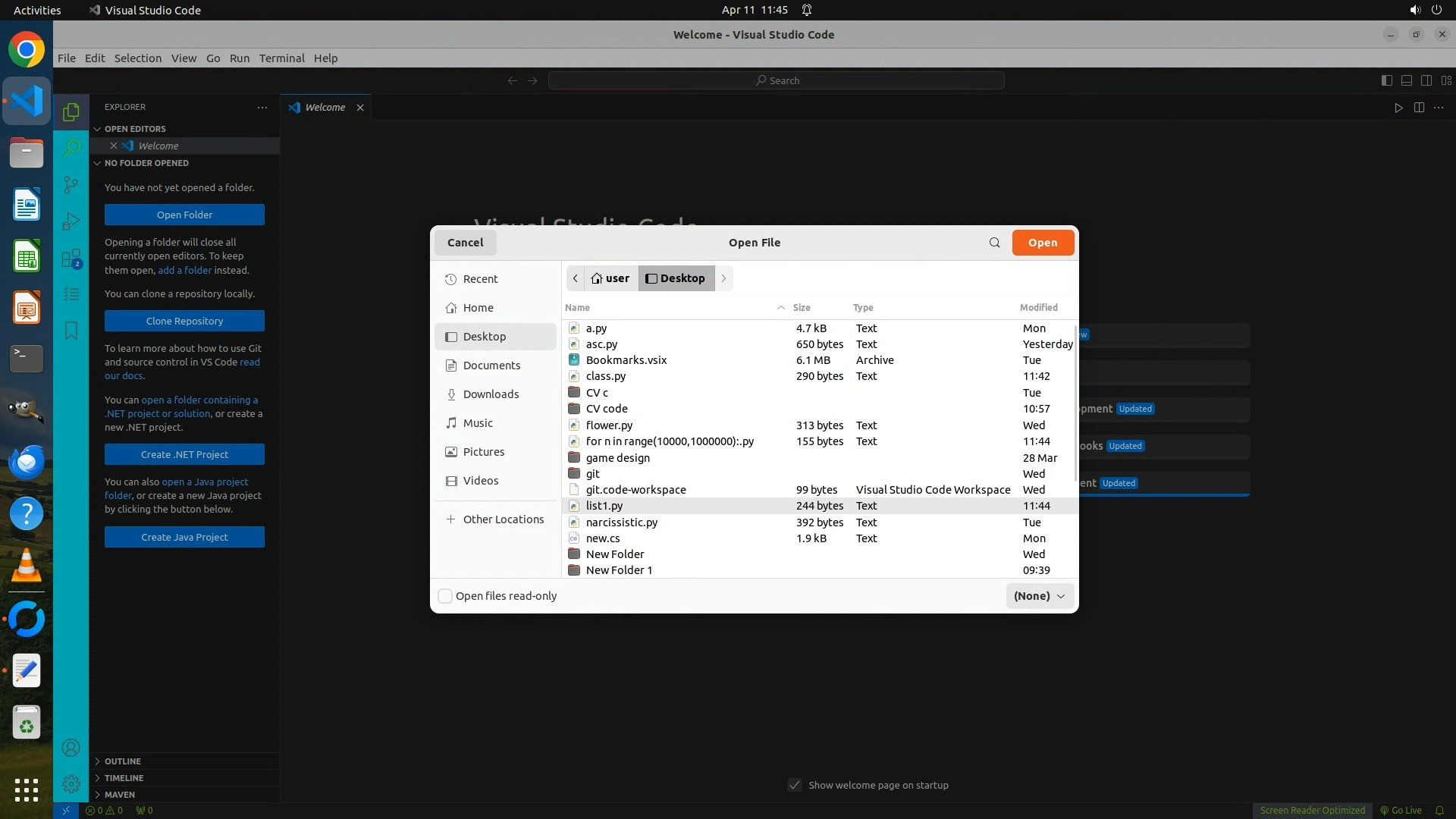The width and height of the screenshot is (1456, 819).
Task: Click the Manage gear icon
Action: click(x=71, y=783)
